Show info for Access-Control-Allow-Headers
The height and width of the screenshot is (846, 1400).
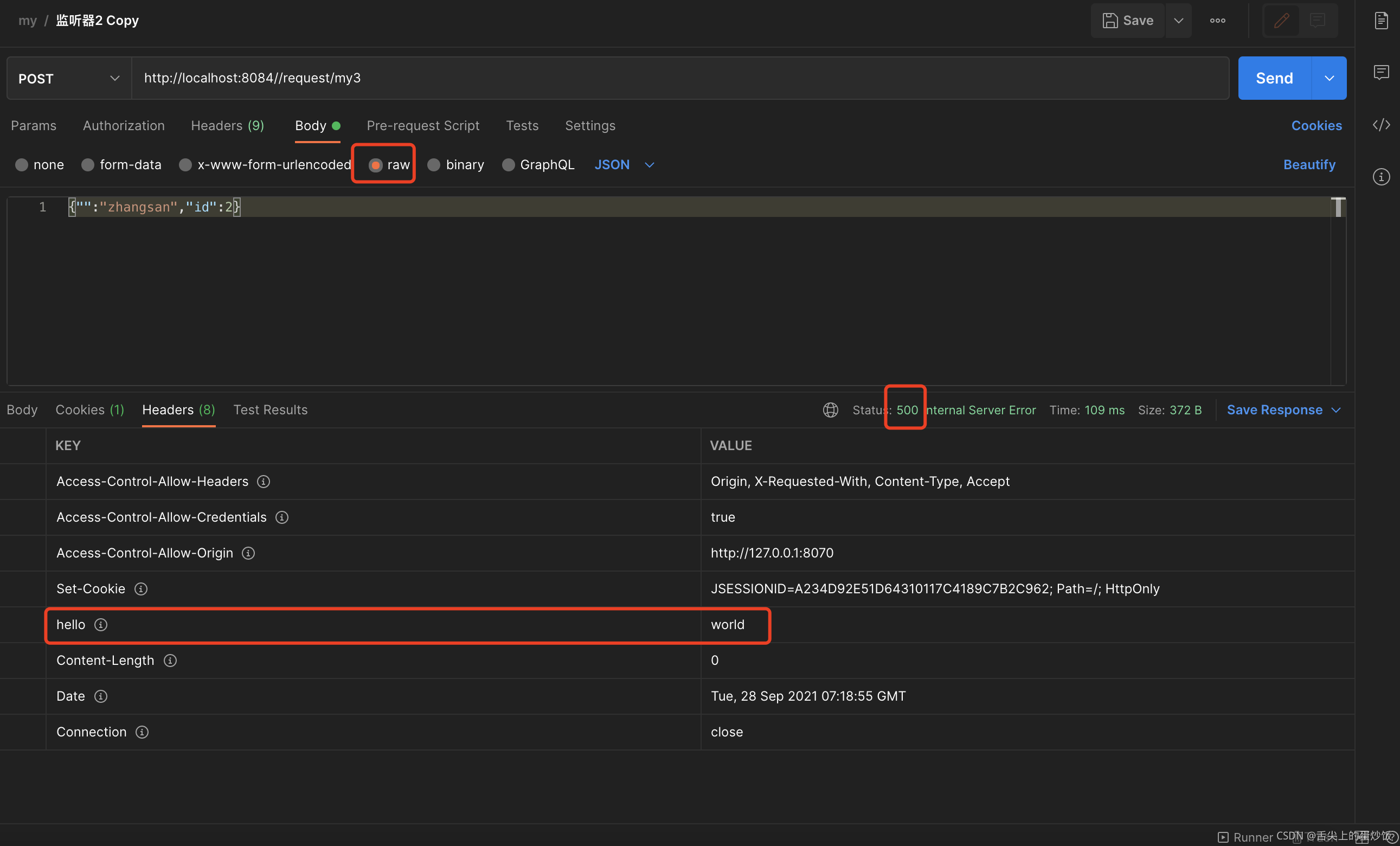click(263, 481)
